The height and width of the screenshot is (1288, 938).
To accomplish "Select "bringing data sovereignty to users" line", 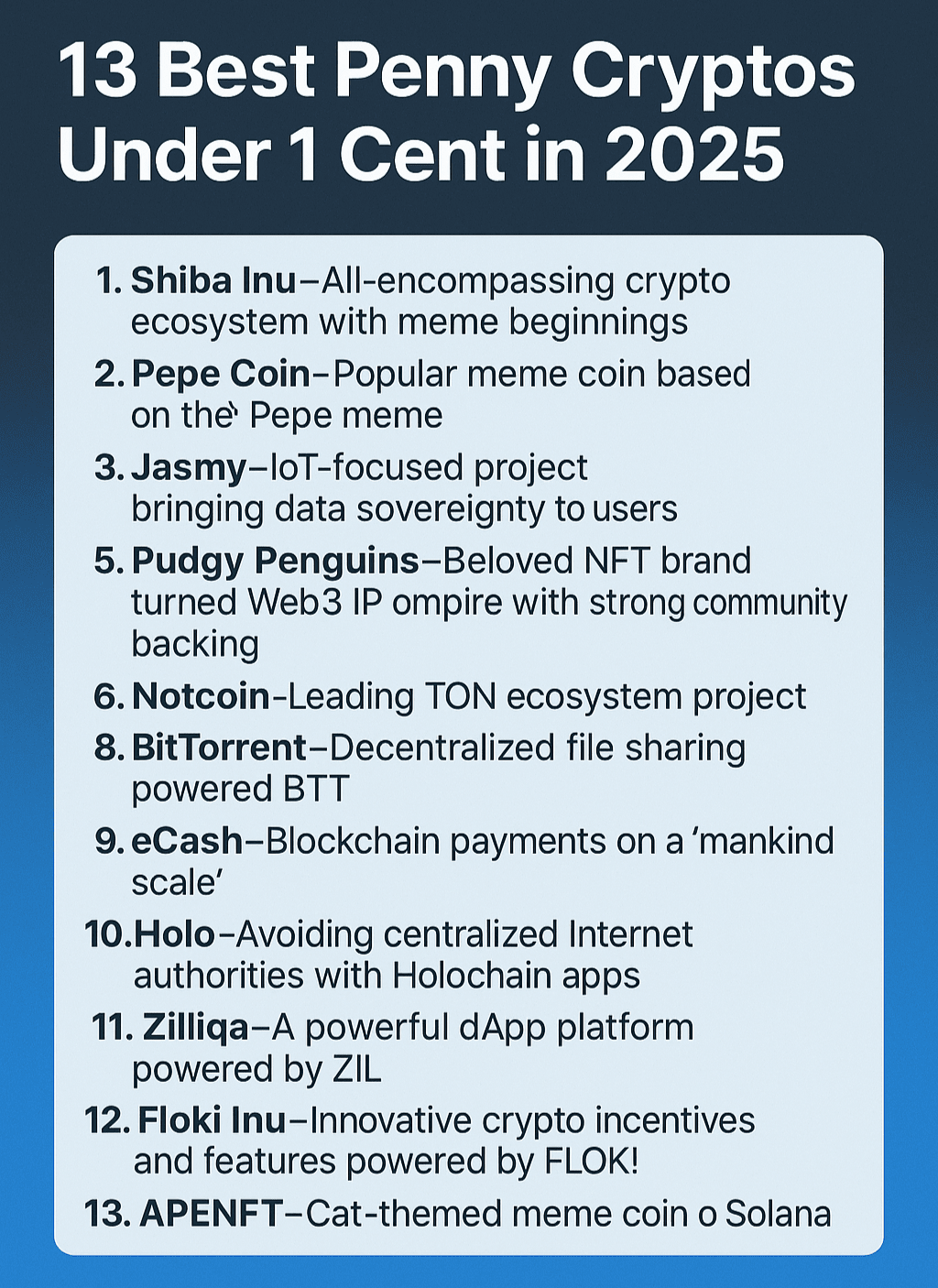I will click(404, 509).
